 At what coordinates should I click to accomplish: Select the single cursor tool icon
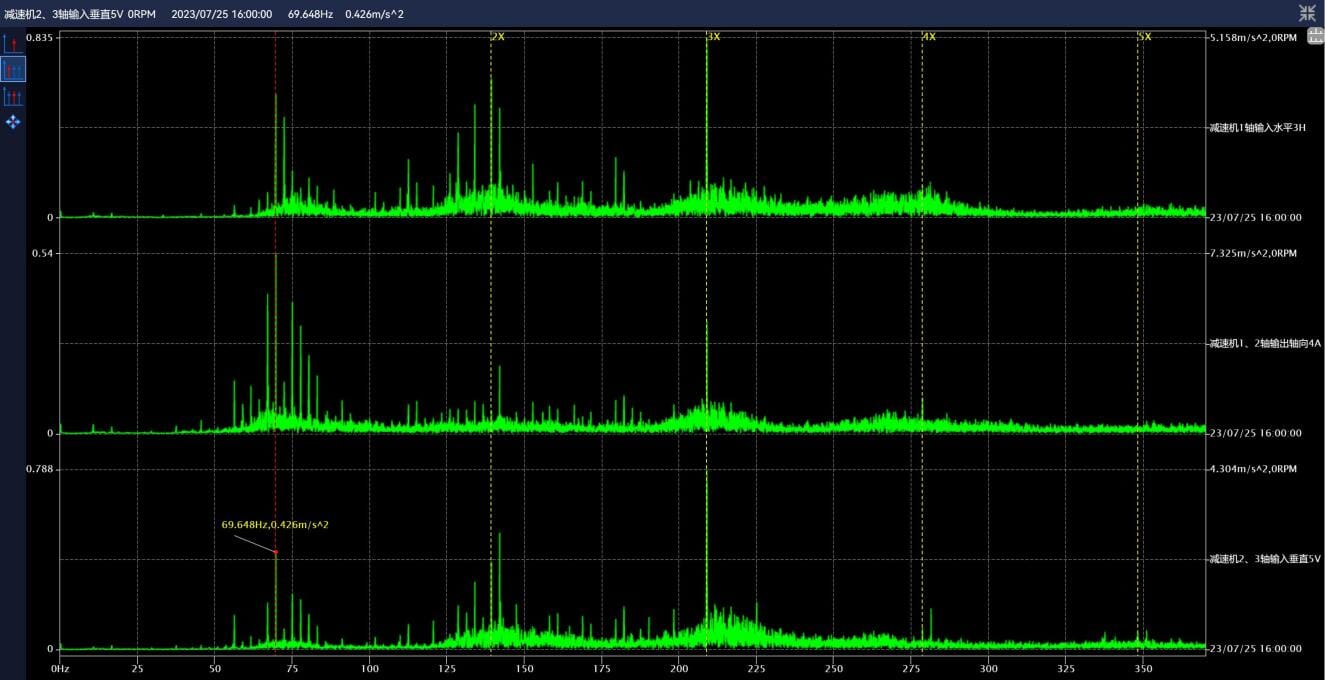pyautogui.click(x=13, y=44)
